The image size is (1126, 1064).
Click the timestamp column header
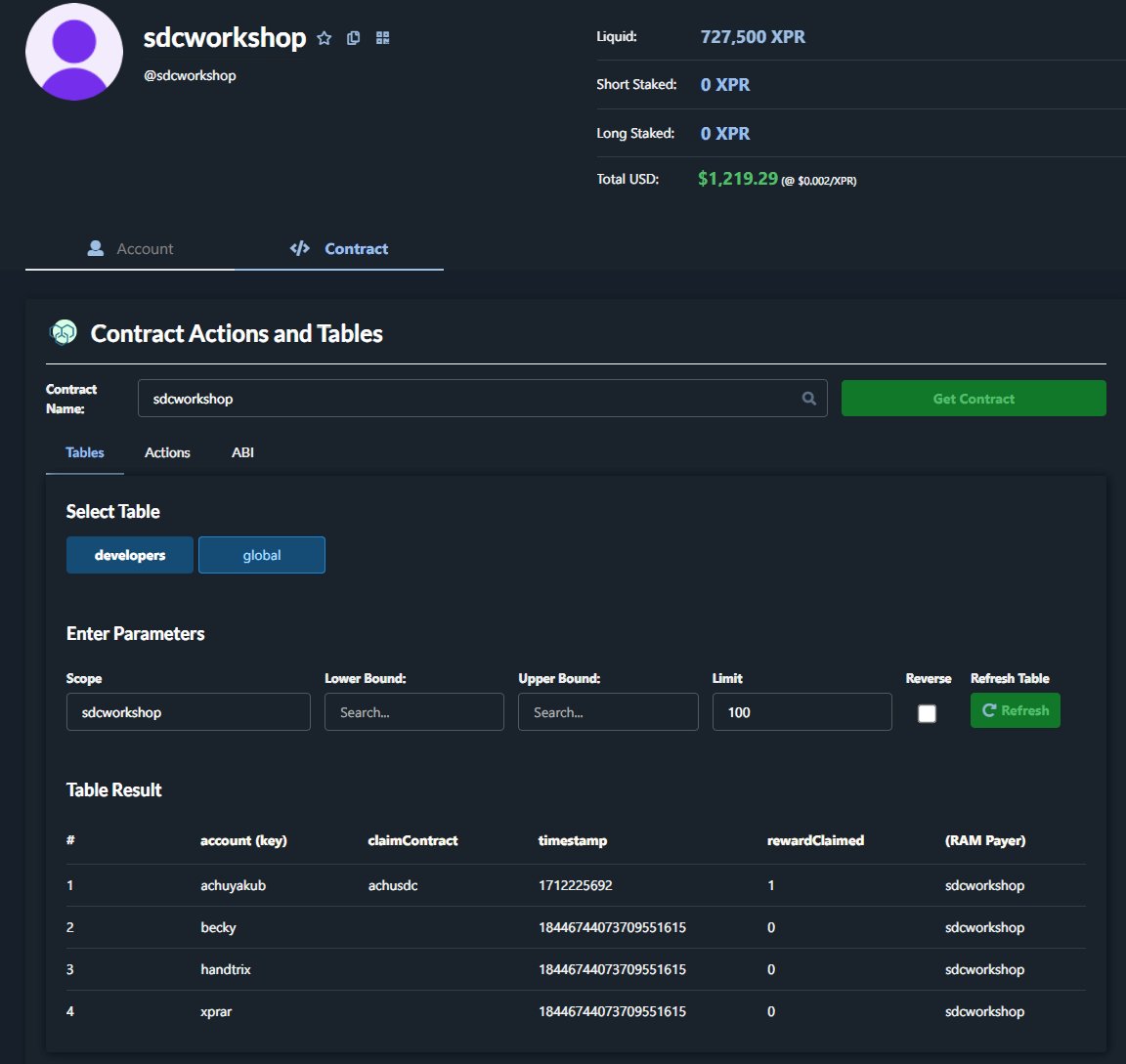click(573, 840)
